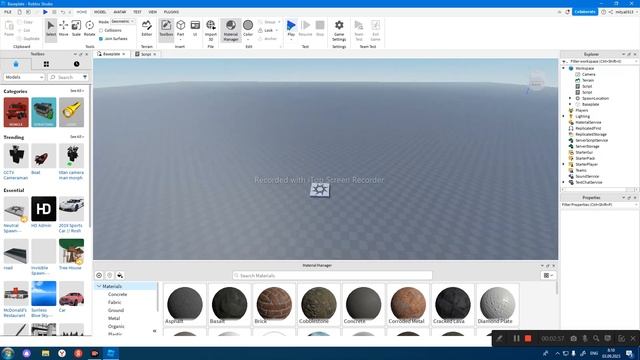Viewport: 640px width, 360px height.
Task: Toggle the Material Manager button
Action: pos(231,30)
